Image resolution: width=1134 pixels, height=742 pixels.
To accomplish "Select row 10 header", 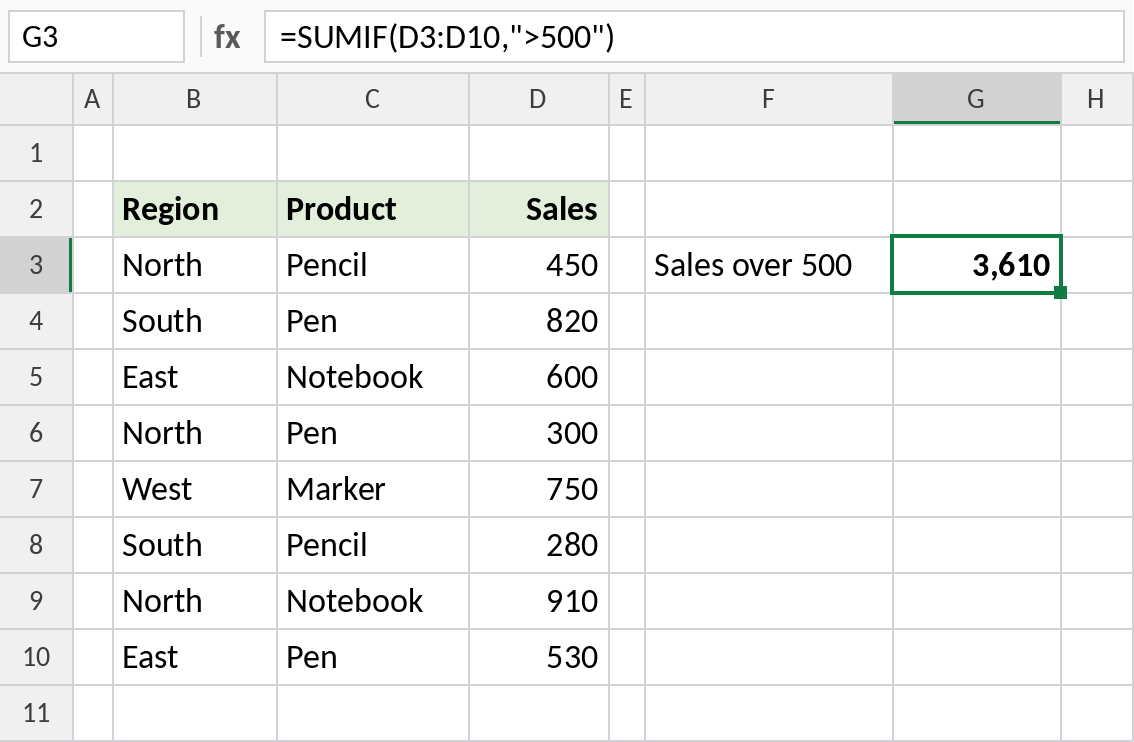I will pyautogui.click(x=36, y=657).
